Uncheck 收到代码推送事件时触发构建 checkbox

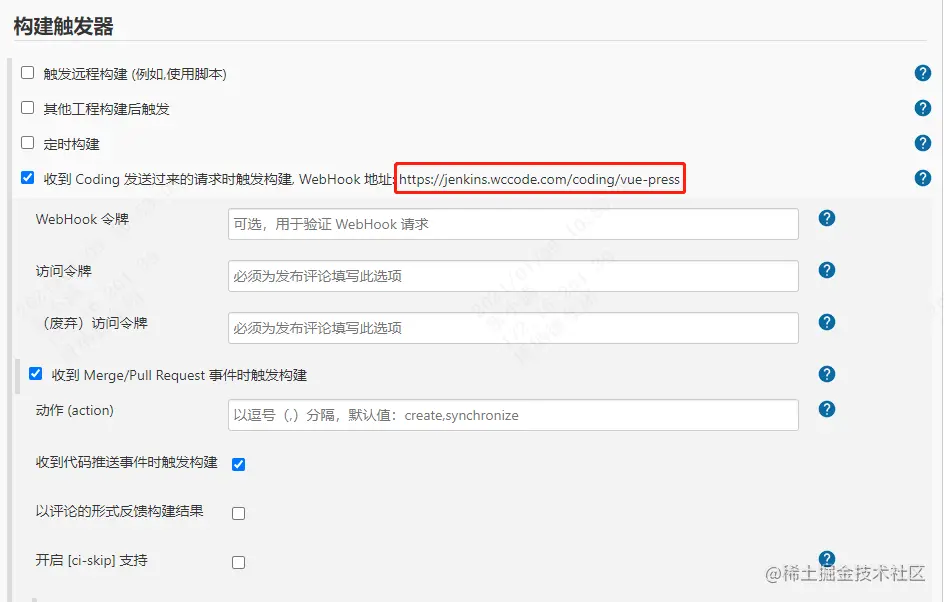coord(238,464)
